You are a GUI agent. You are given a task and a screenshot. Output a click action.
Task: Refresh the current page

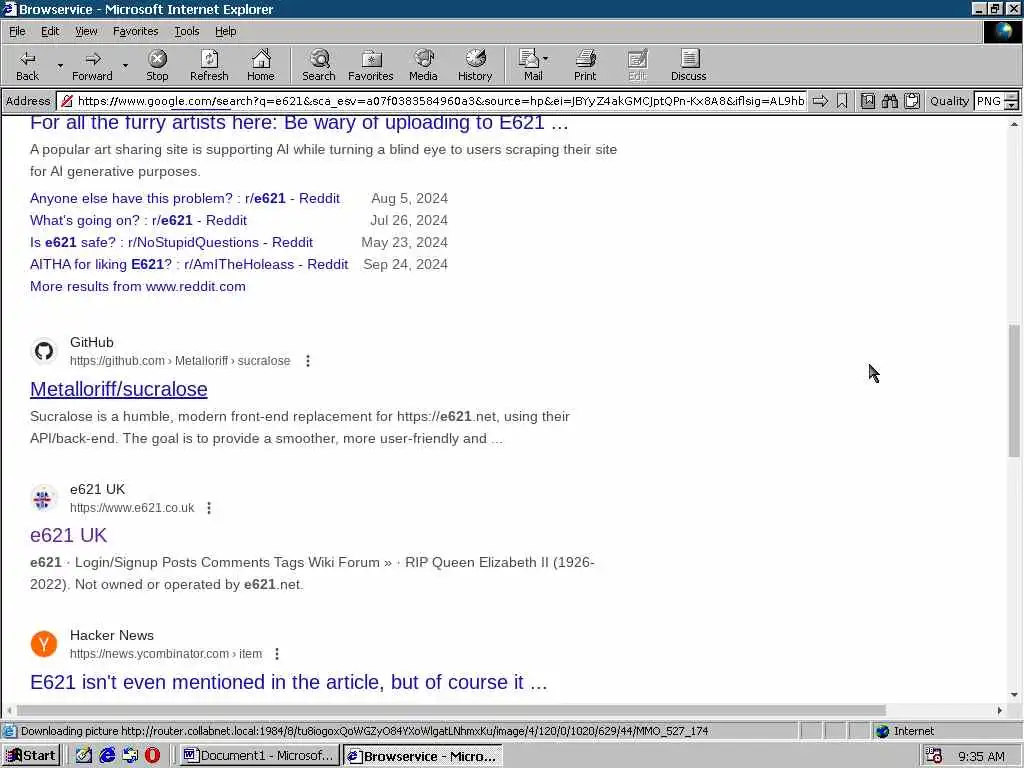[x=209, y=65]
